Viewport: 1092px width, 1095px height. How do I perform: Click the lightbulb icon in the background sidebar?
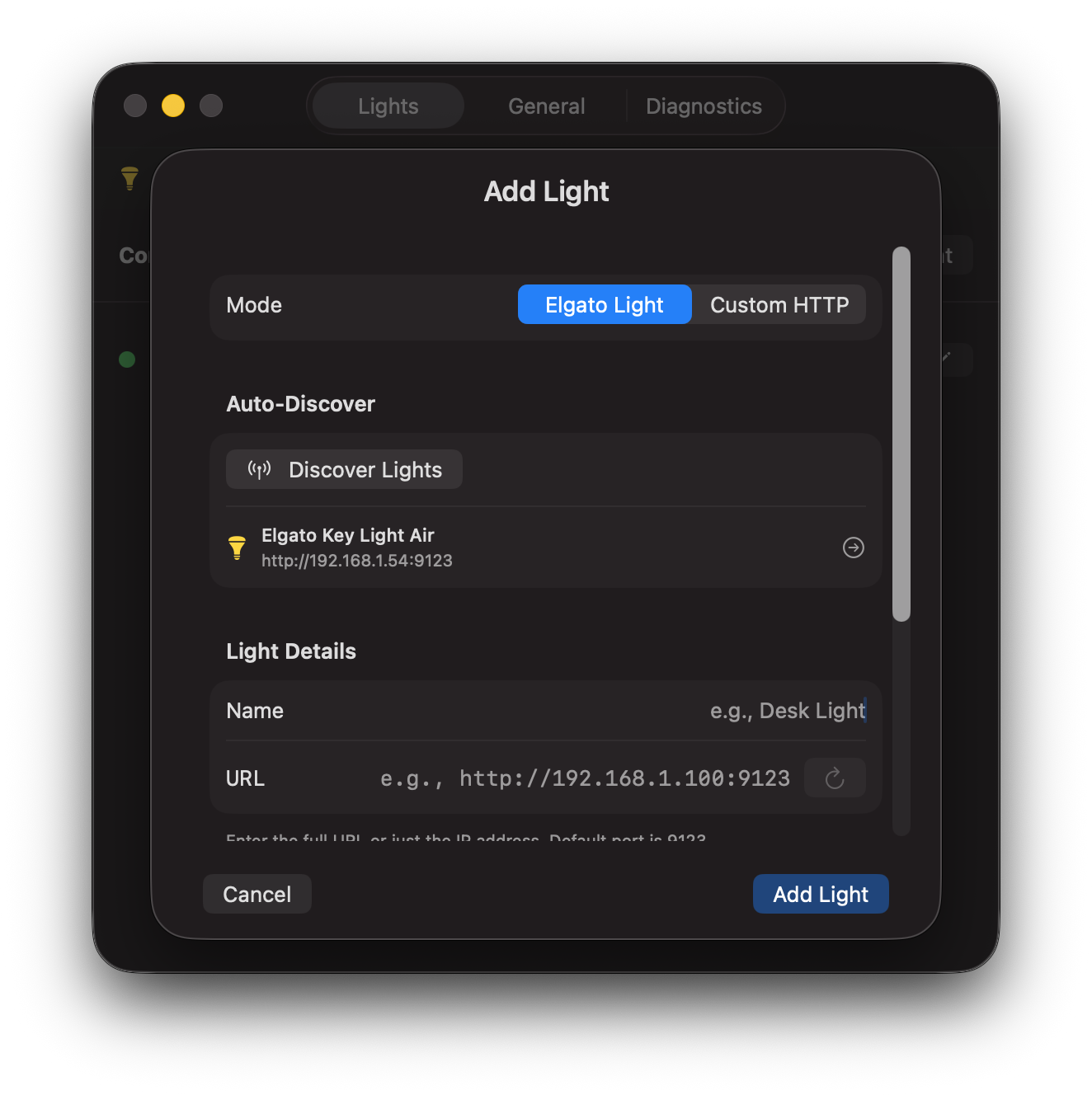[x=129, y=178]
